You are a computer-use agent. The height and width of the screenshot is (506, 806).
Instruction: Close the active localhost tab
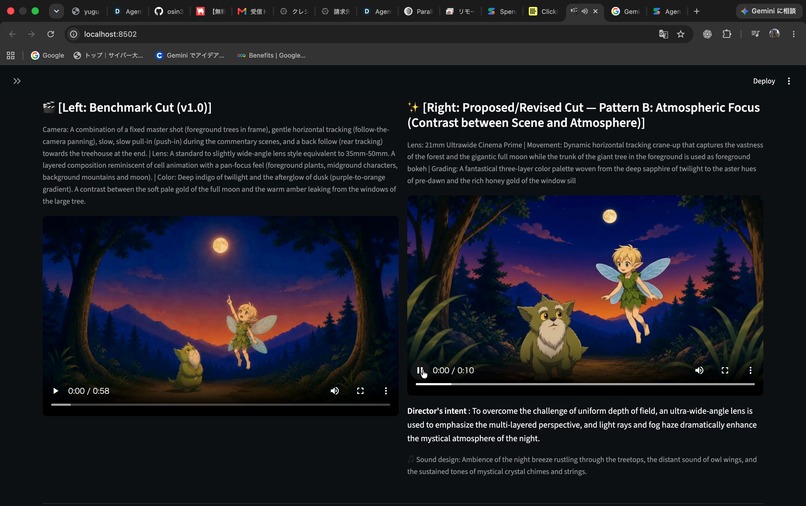[x=595, y=11]
